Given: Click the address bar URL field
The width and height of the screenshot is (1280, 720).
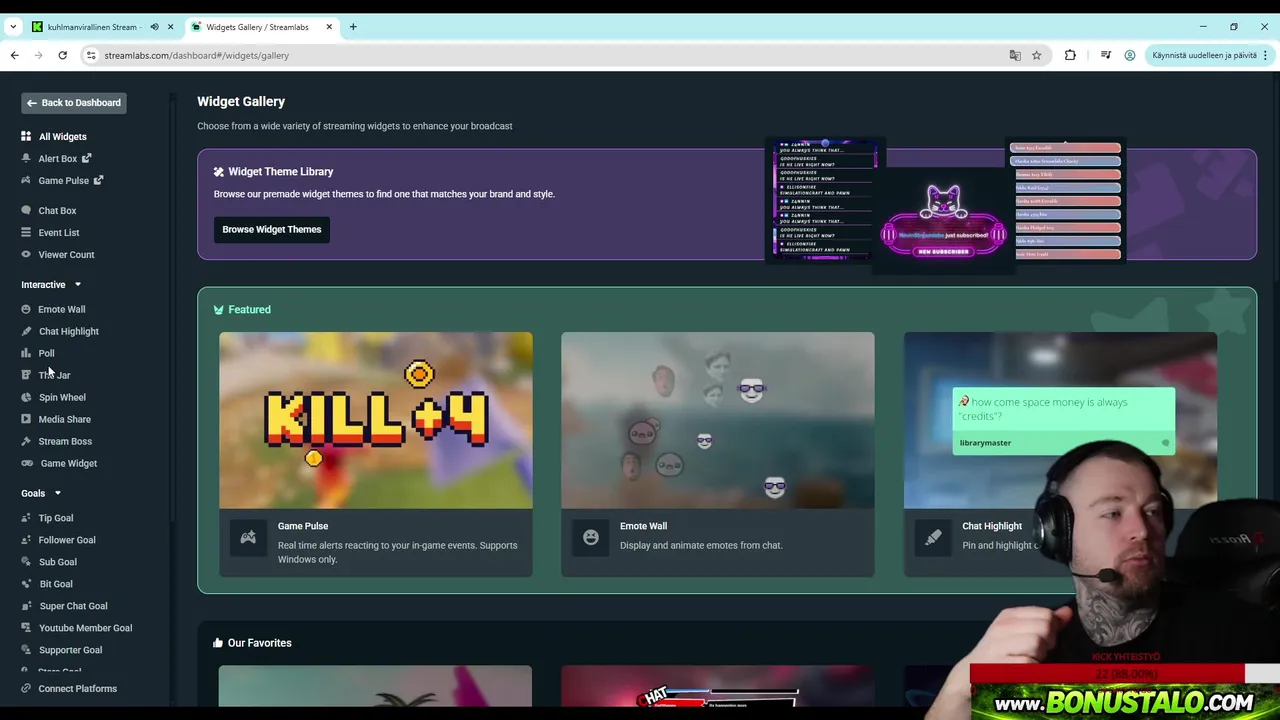Looking at the screenshot, I should pyautogui.click(x=550, y=55).
